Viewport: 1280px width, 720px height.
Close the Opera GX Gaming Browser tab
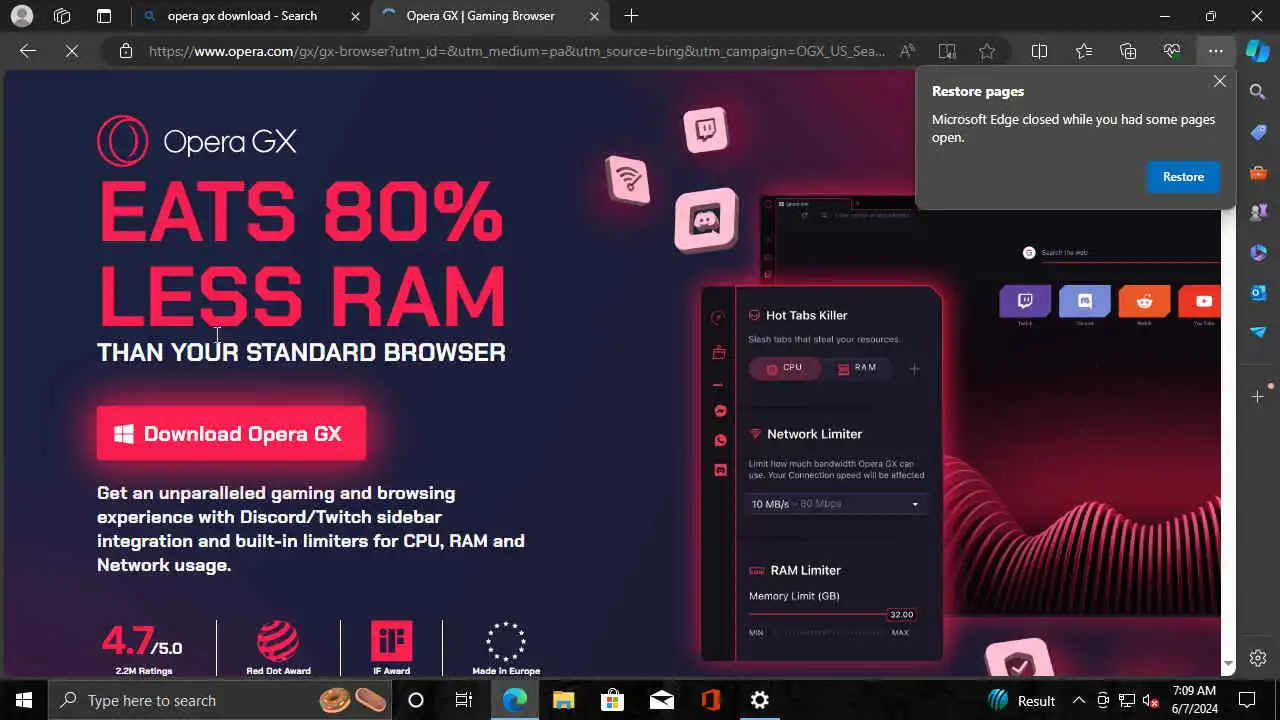pyautogui.click(x=595, y=16)
